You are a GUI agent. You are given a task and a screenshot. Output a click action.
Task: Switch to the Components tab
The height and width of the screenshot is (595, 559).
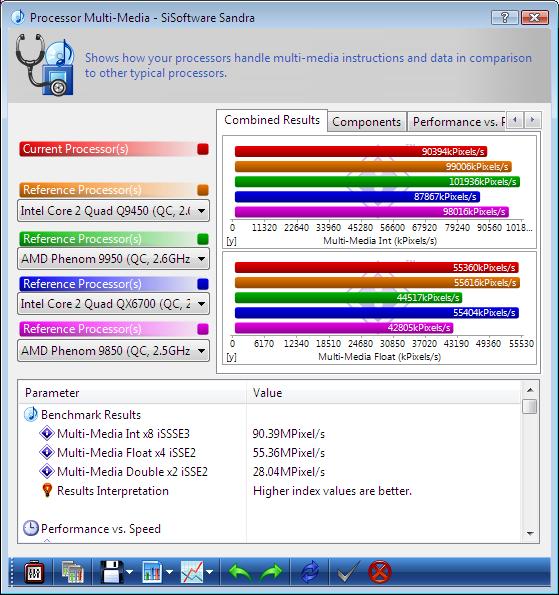click(367, 122)
